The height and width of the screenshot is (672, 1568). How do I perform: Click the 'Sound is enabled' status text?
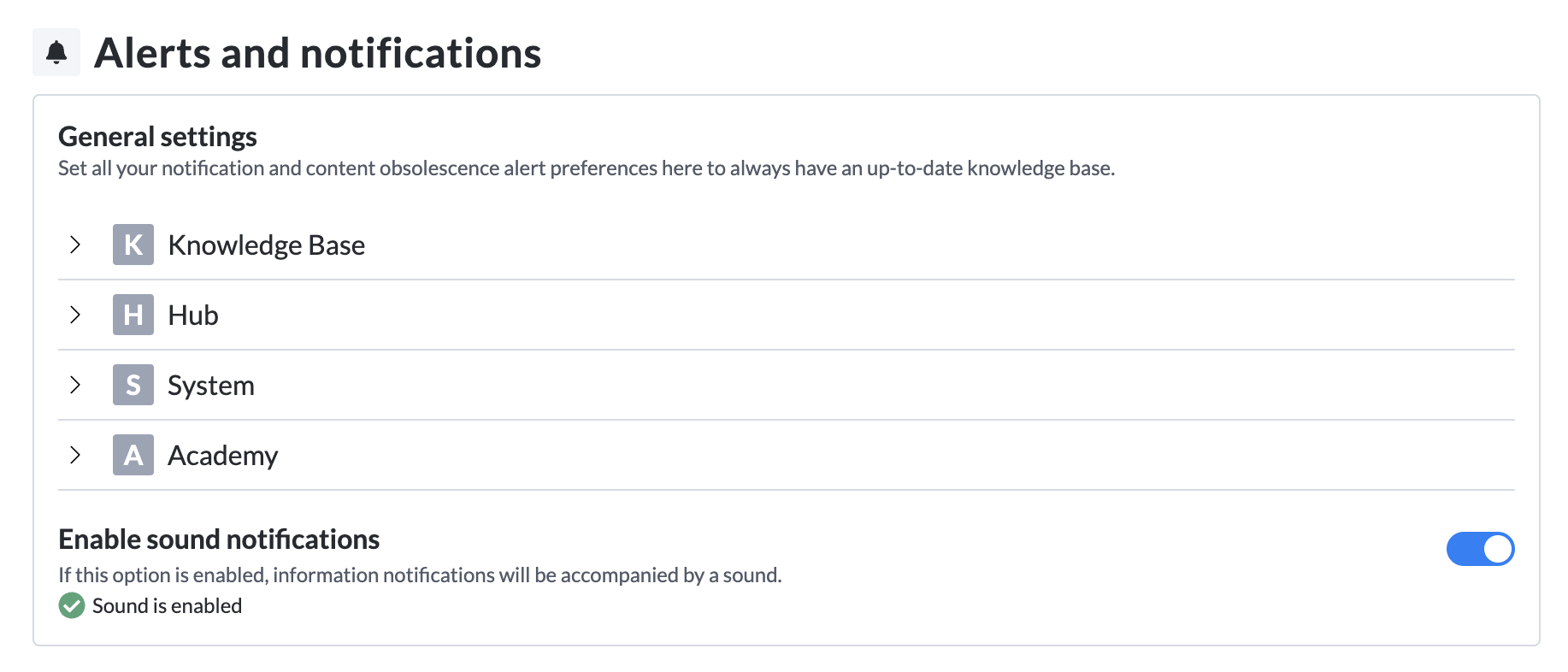click(x=167, y=606)
